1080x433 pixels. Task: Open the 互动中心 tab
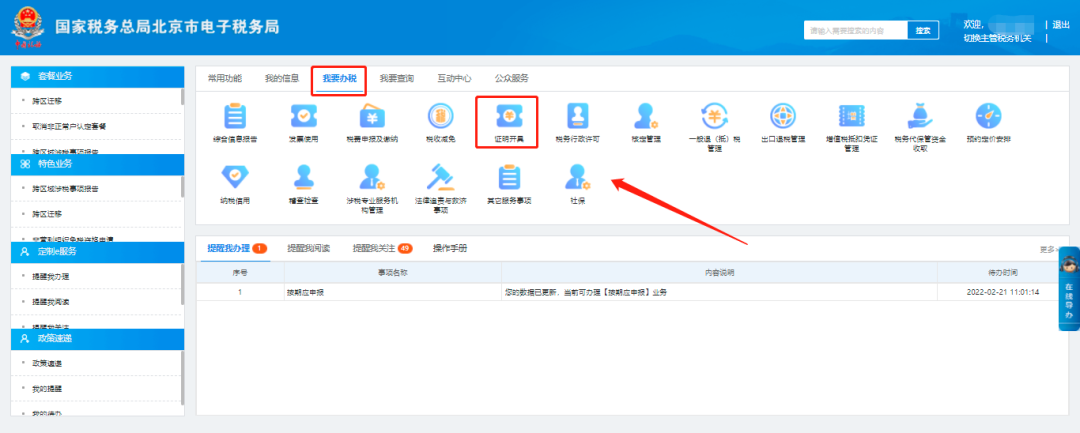454,78
